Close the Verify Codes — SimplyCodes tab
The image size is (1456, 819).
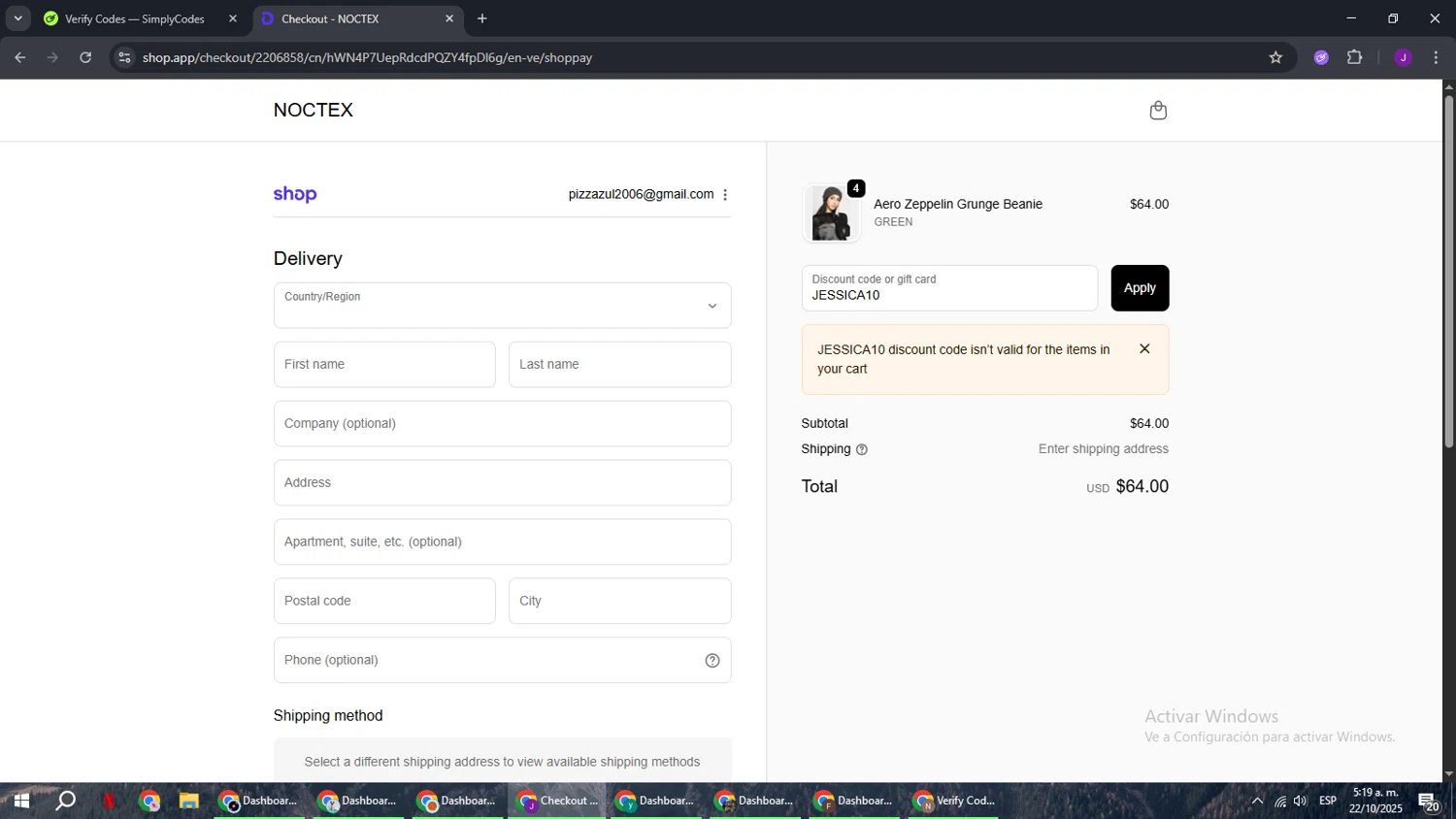(x=233, y=18)
